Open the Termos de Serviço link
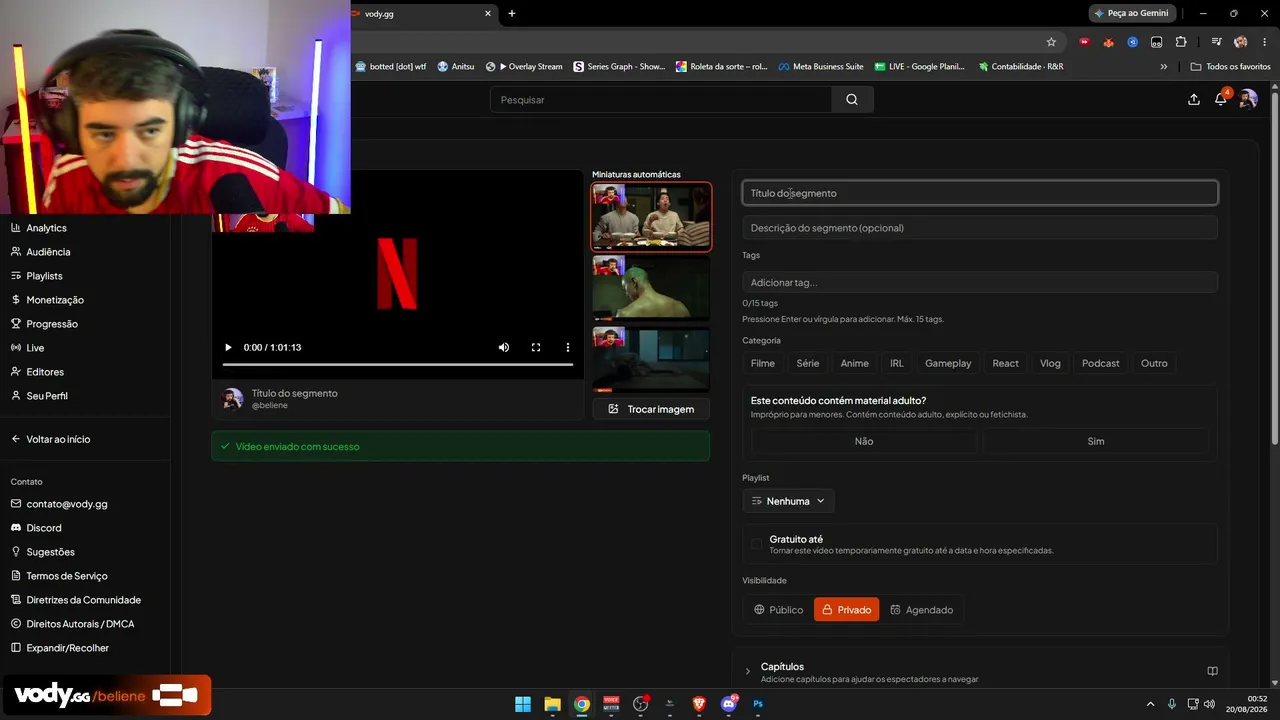The image size is (1280, 720). click(x=67, y=576)
